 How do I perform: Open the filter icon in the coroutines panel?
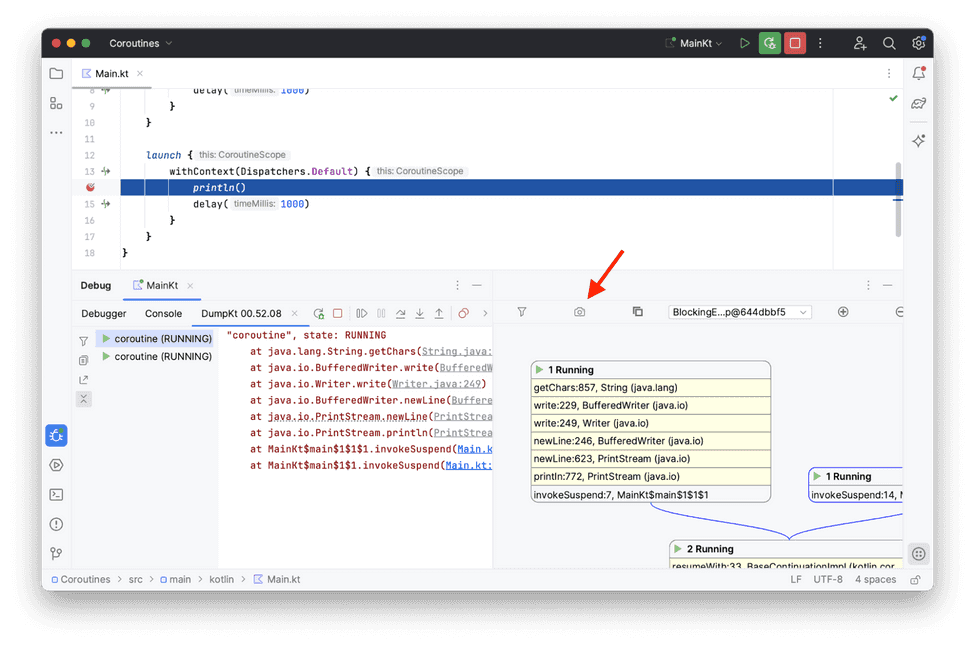coord(521,312)
